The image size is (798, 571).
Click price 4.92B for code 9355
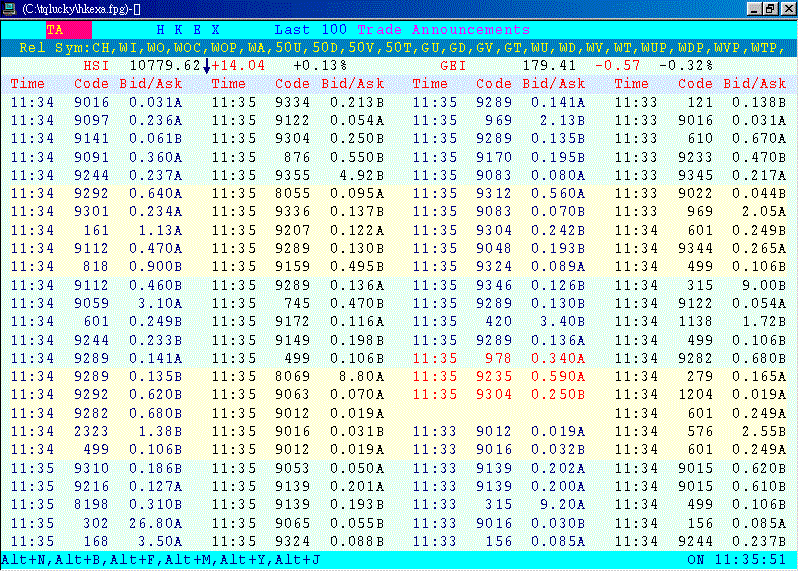point(362,176)
